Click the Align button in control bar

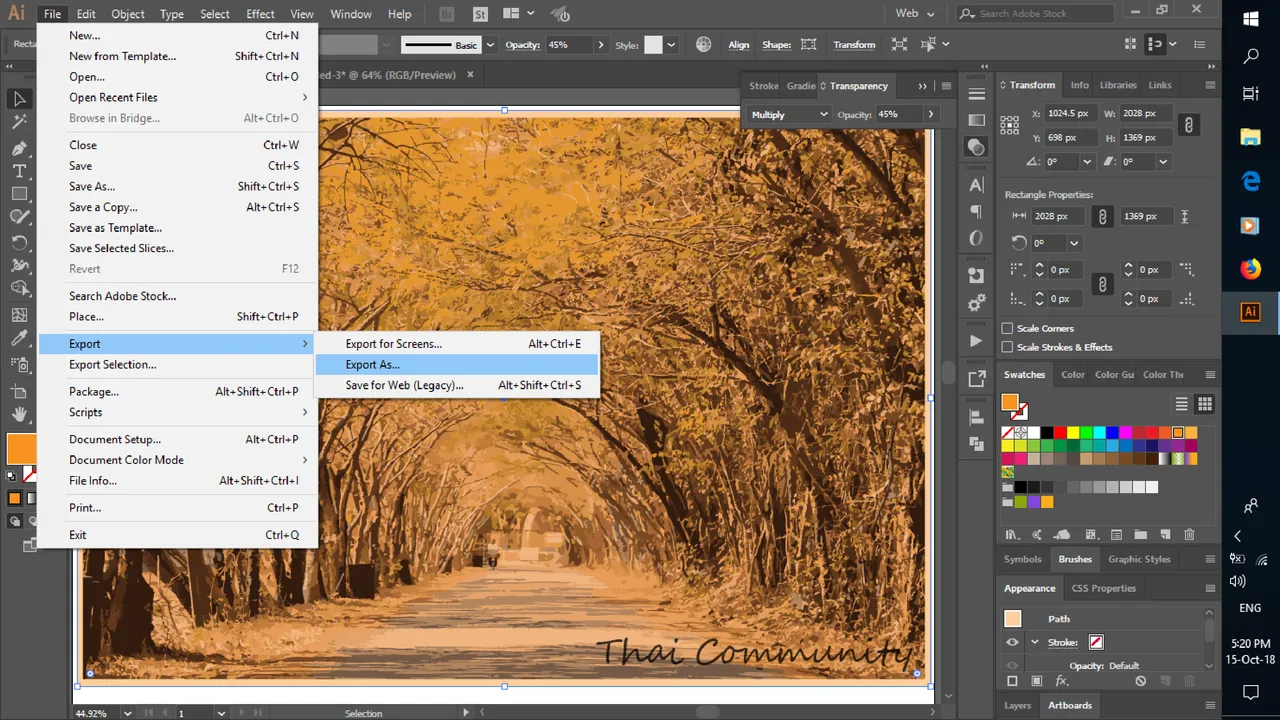point(739,45)
